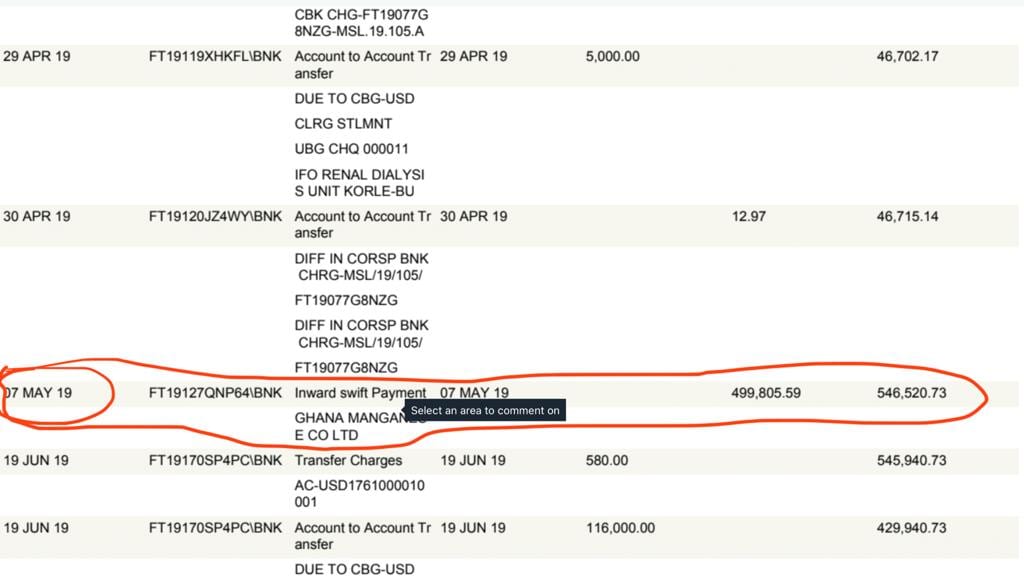Image resolution: width=1024 pixels, height=579 pixels.
Task: Select the Transfer Charges description
Action: coord(348,460)
